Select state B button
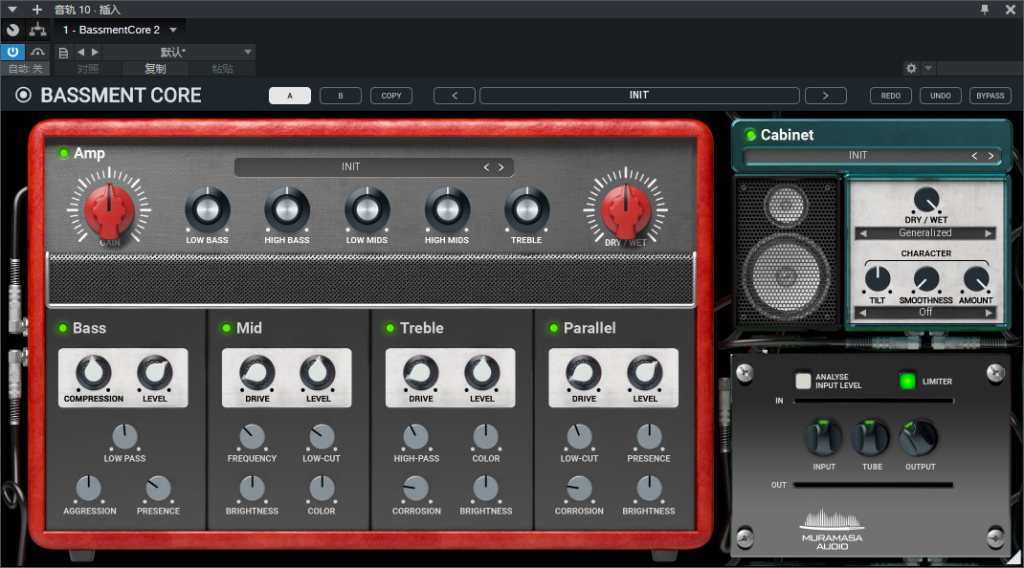This screenshot has width=1024, height=568. pos(340,95)
